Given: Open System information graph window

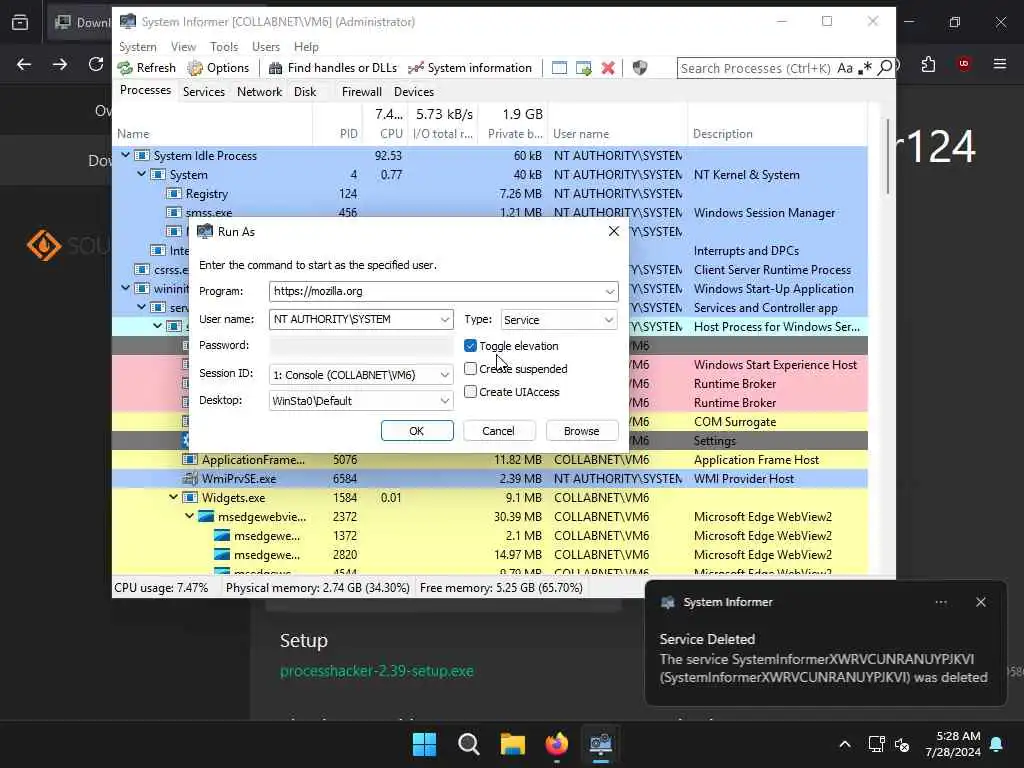Looking at the screenshot, I should [470, 68].
